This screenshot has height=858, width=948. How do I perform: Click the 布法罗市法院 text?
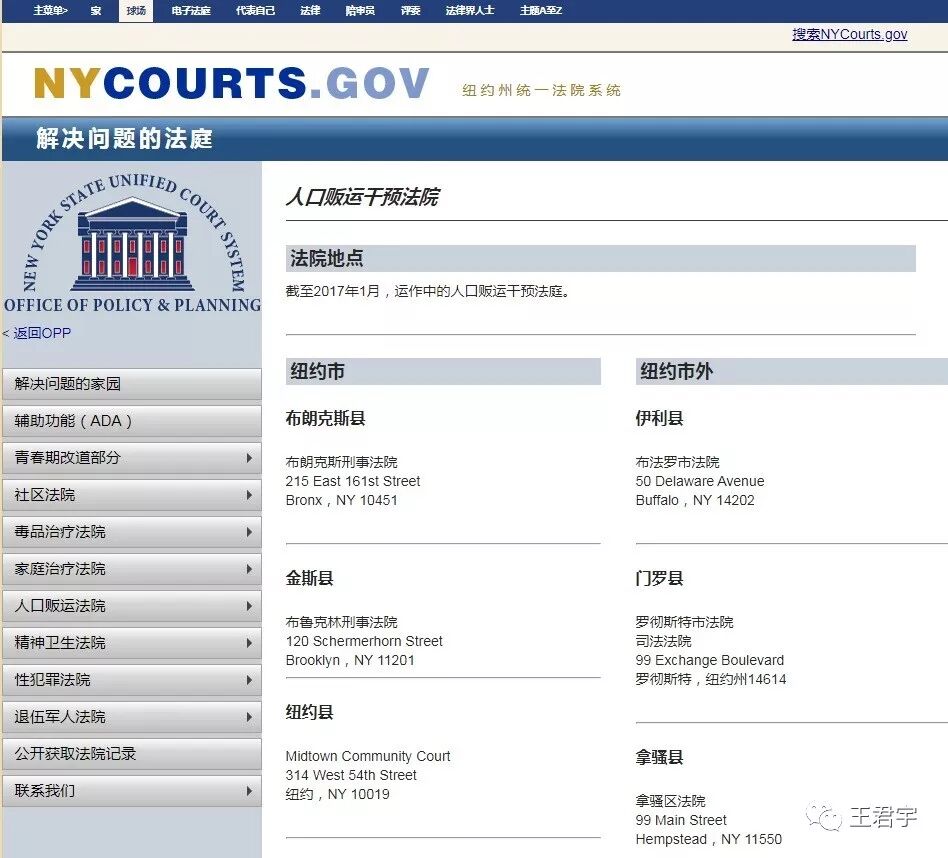(678, 462)
